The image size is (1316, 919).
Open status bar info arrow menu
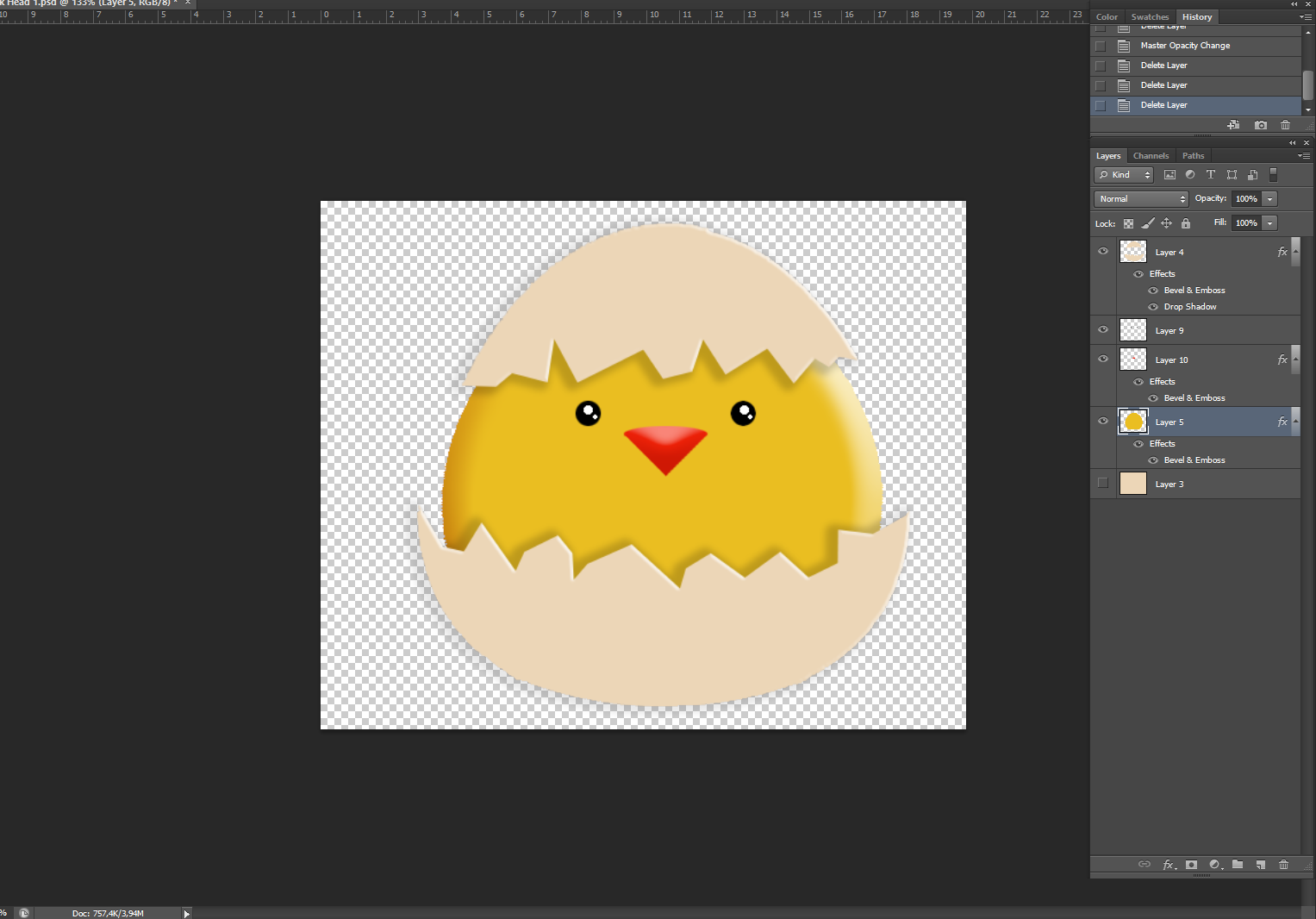pos(186,913)
